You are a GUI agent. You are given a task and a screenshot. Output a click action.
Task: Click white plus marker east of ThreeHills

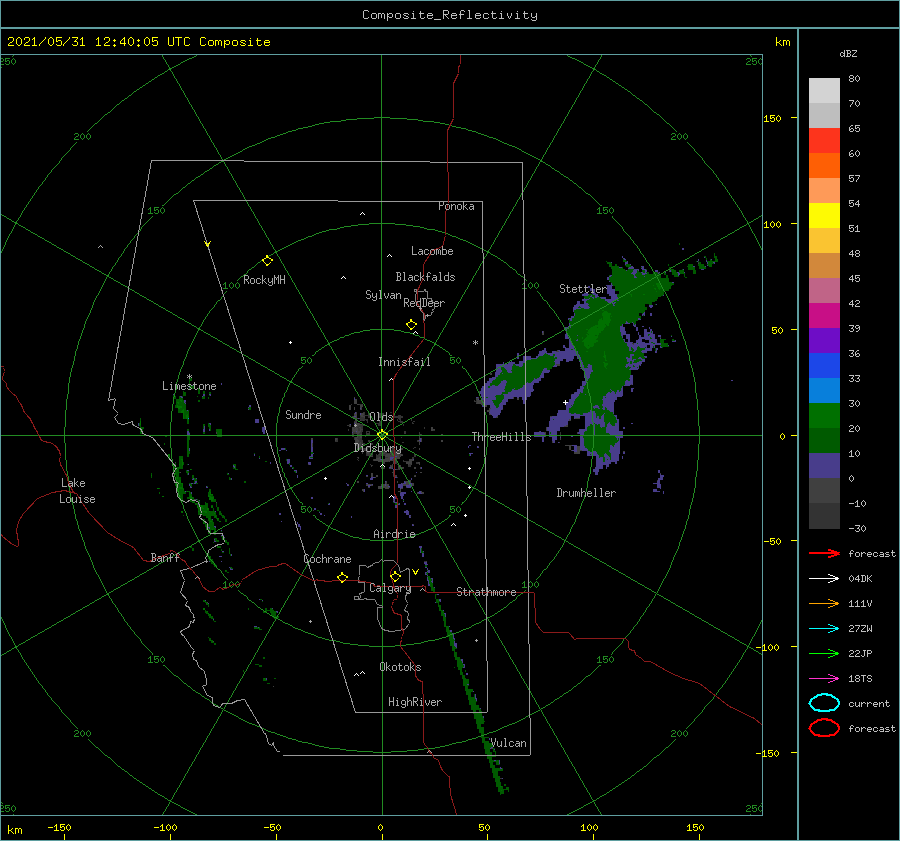tap(565, 402)
